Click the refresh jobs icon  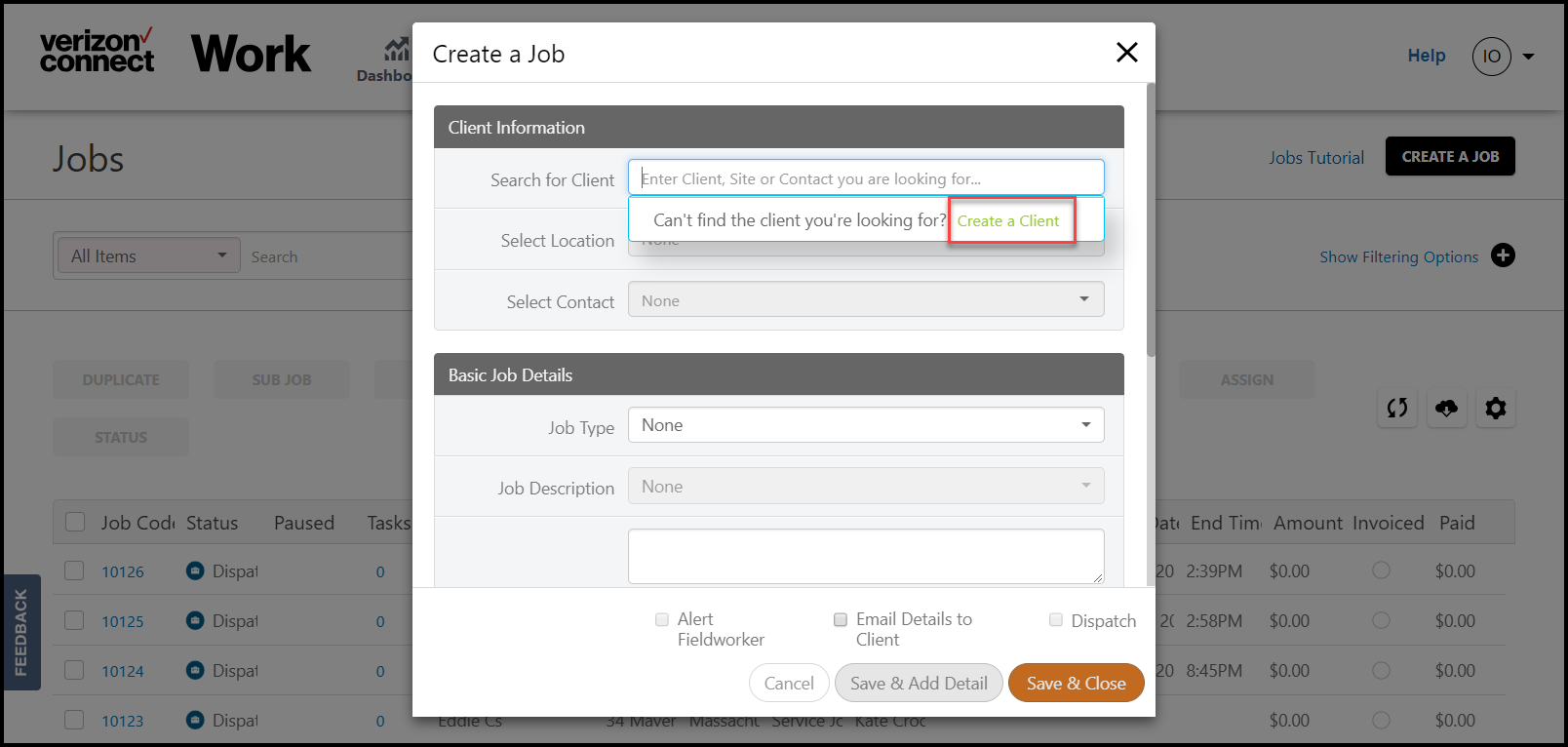click(x=1397, y=408)
